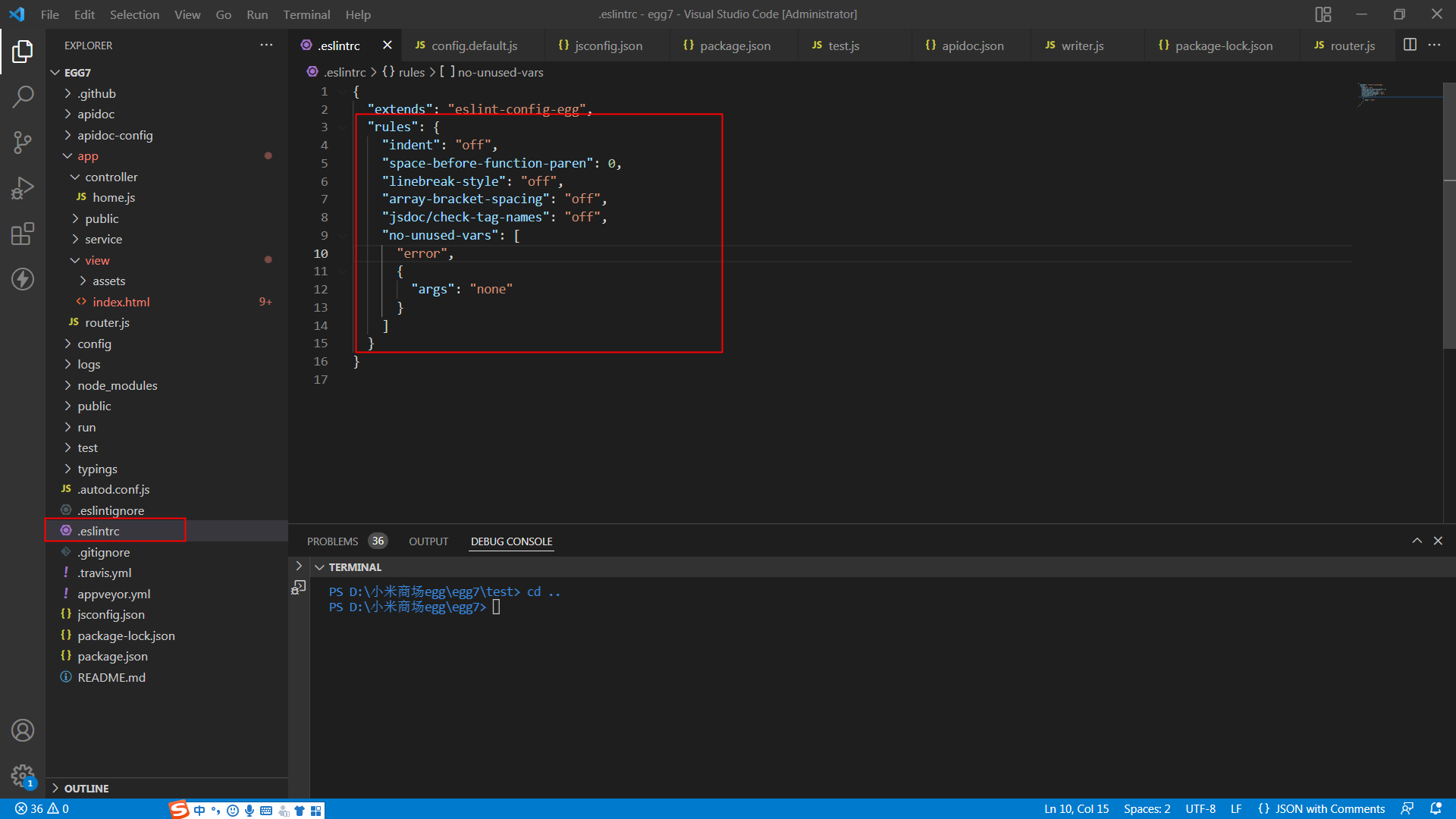
Task: Open Explorer's More Actions menu
Action: click(x=266, y=45)
